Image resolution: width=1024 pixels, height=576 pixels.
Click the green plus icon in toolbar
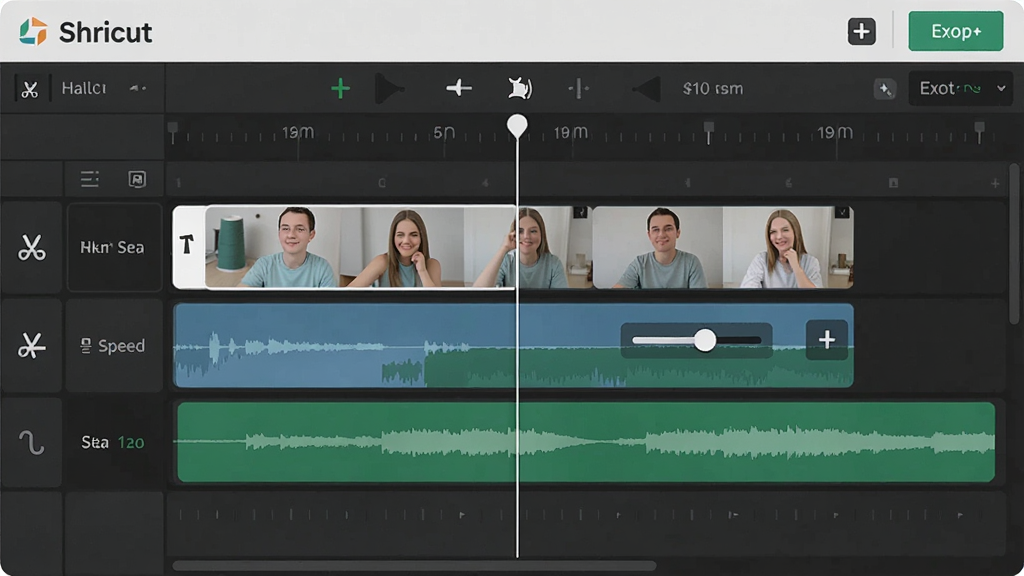(x=340, y=88)
